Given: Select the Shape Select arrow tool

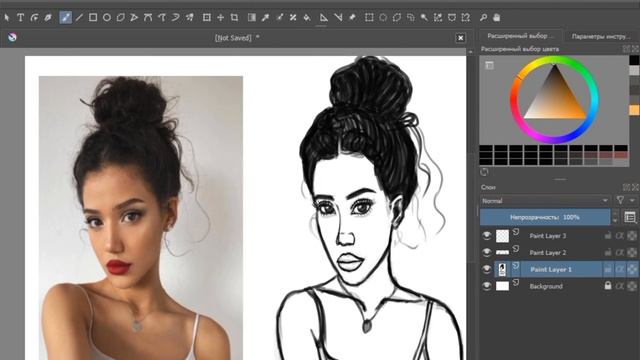Looking at the screenshot, I should pos(7,18).
